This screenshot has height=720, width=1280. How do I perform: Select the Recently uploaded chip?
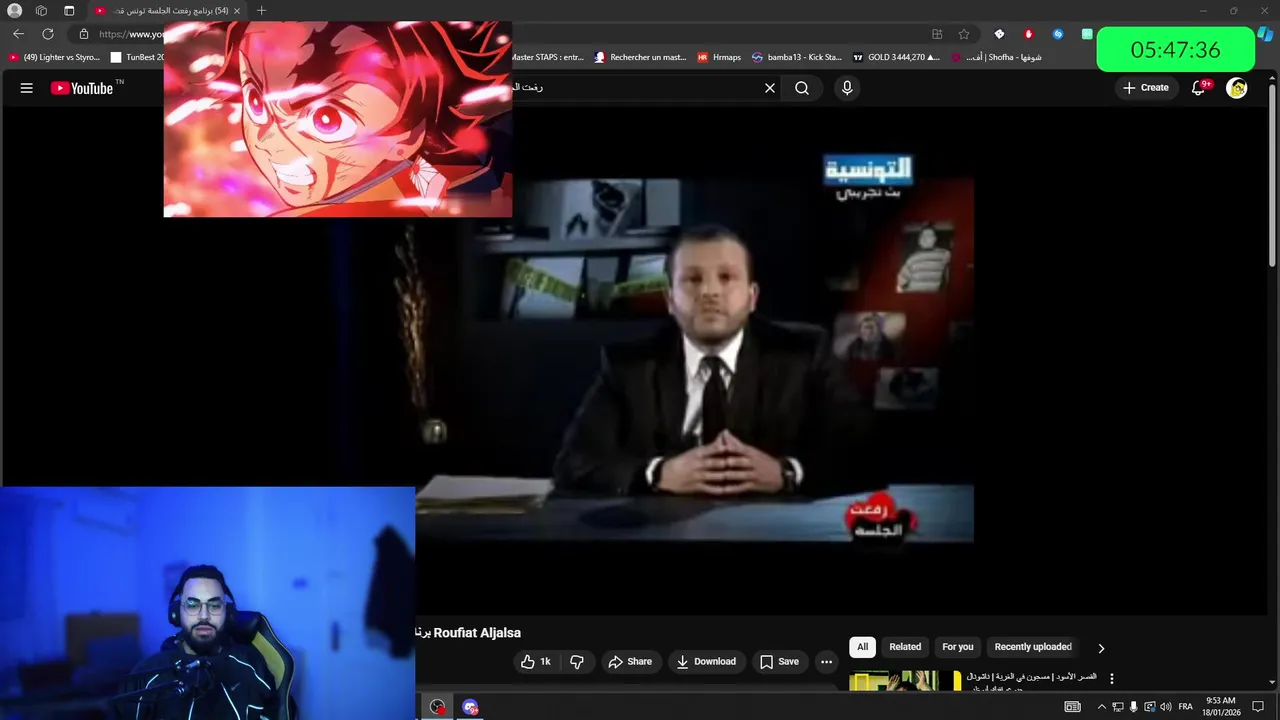[x=1033, y=647]
